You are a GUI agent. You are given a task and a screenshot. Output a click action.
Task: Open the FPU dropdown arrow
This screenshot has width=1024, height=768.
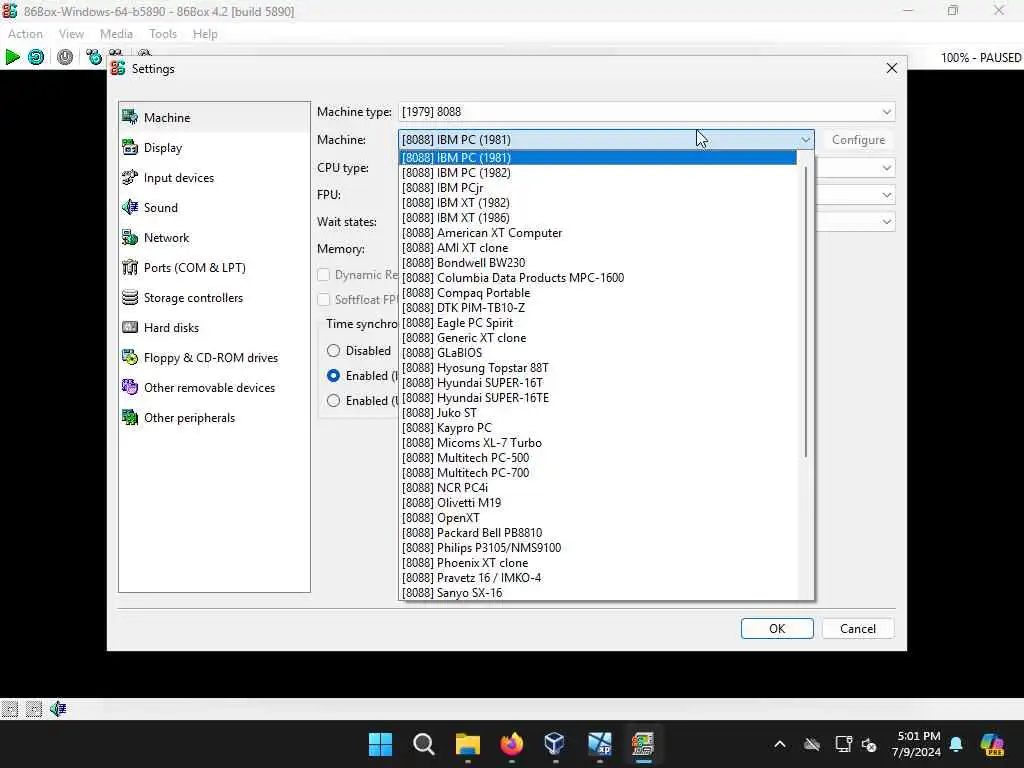886,195
